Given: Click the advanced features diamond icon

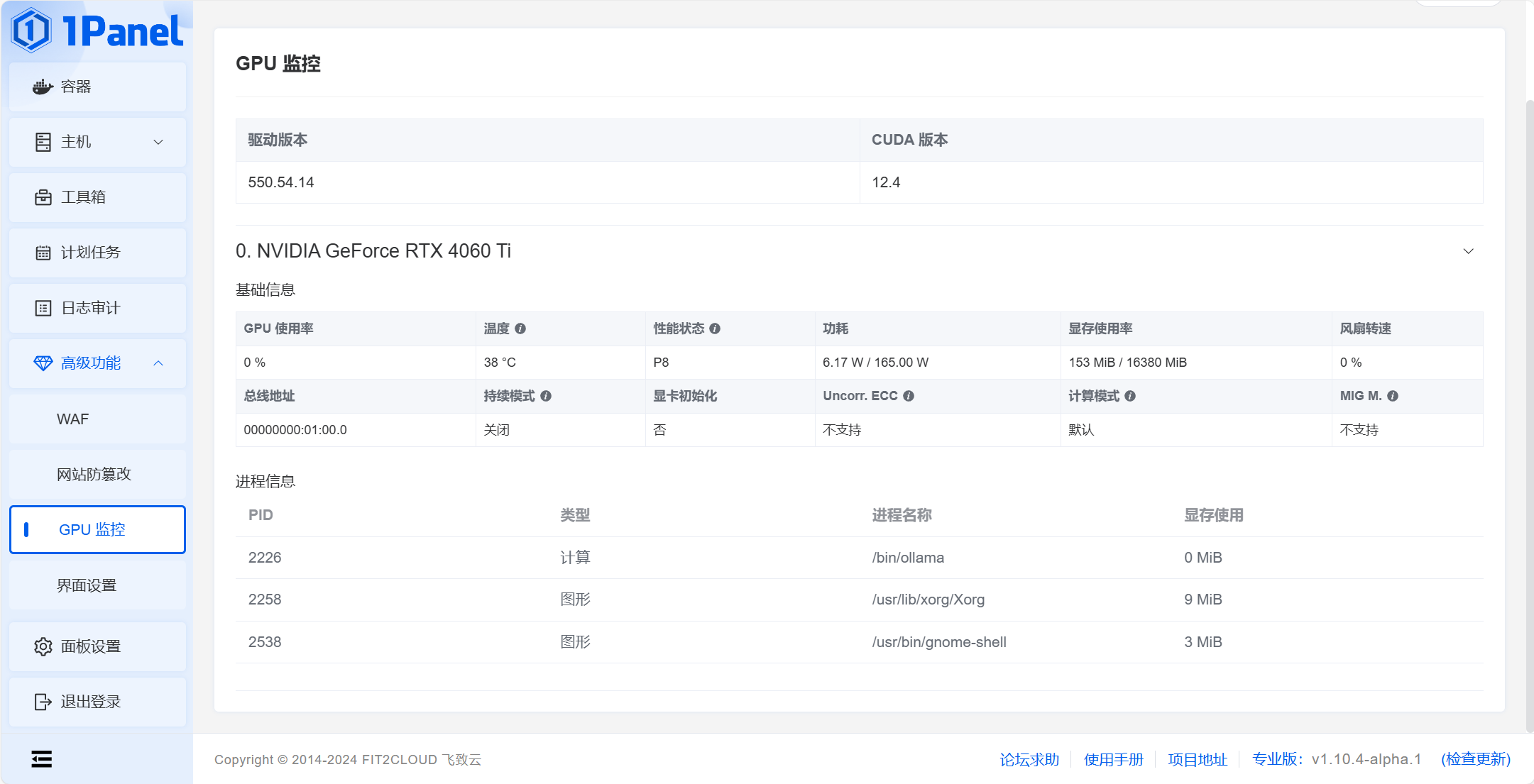Looking at the screenshot, I should pos(43,363).
